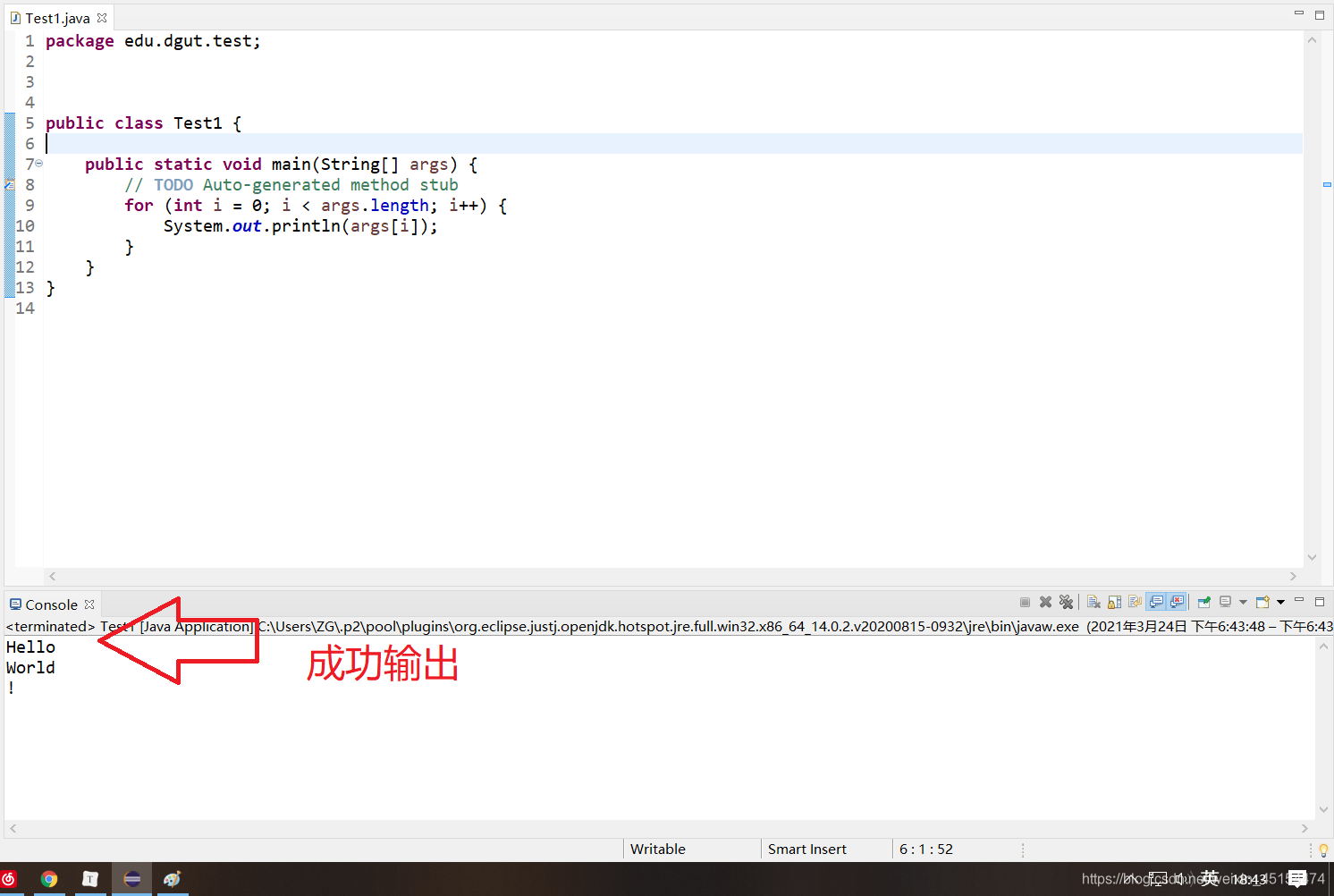Click 'System.out.println(args[i]);' on line 10
Image resolution: width=1334 pixels, height=896 pixels.
pyautogui.click(x=300, y=226)
